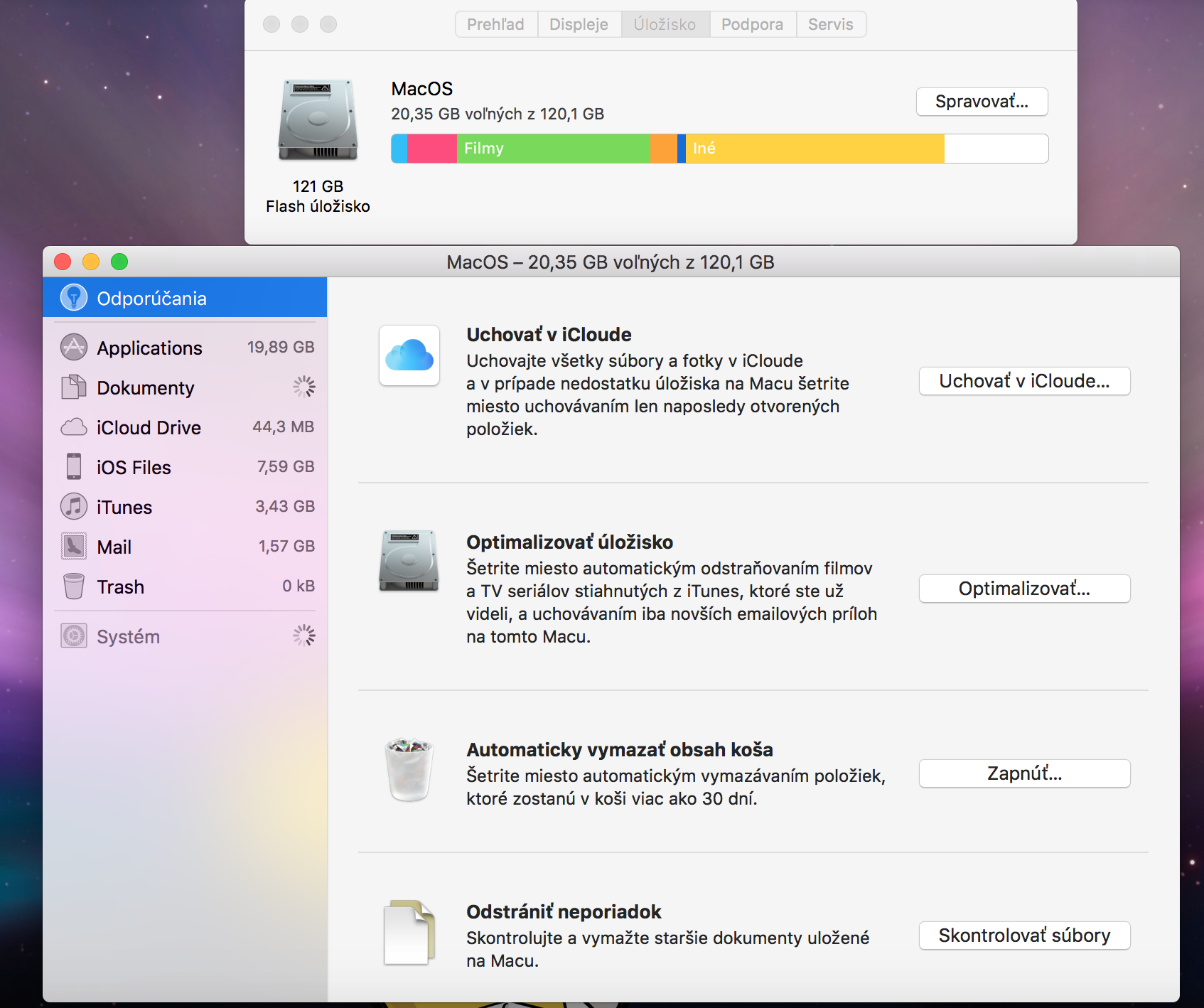The image size is (1204, 1008).
Task: Click the iOS Files phone icon
Action: pos(73,466)
